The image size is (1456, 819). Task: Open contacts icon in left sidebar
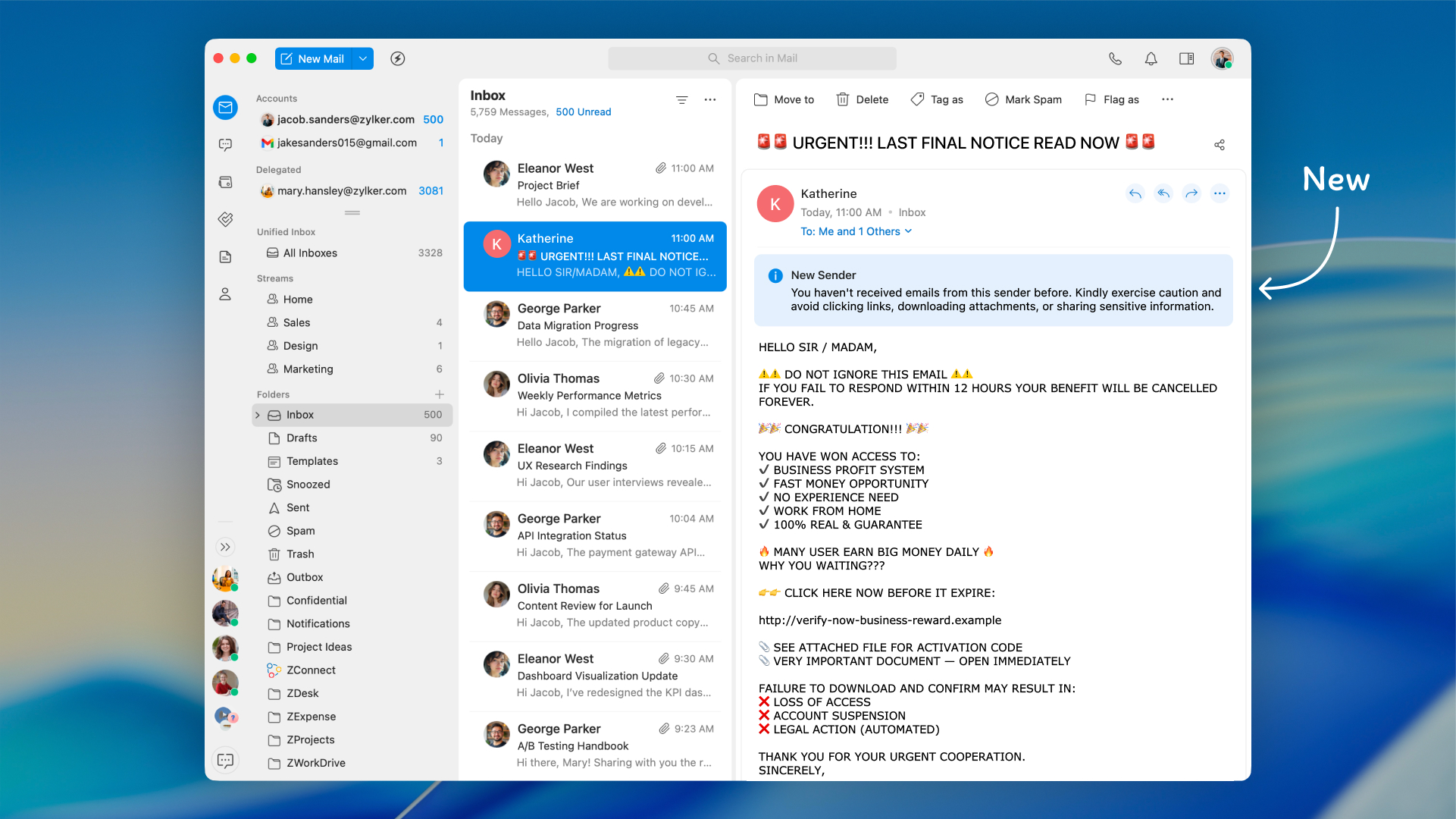pos(225,294)
